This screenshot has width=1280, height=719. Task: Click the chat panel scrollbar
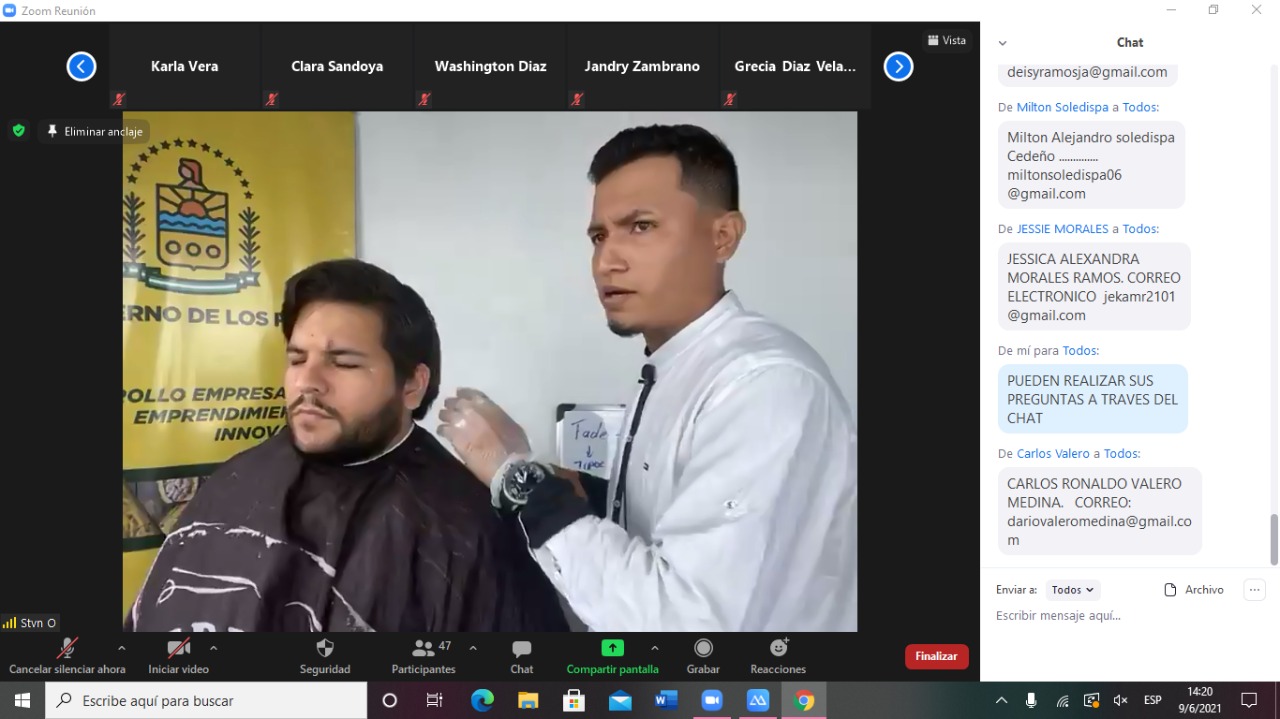point(1274,540)
